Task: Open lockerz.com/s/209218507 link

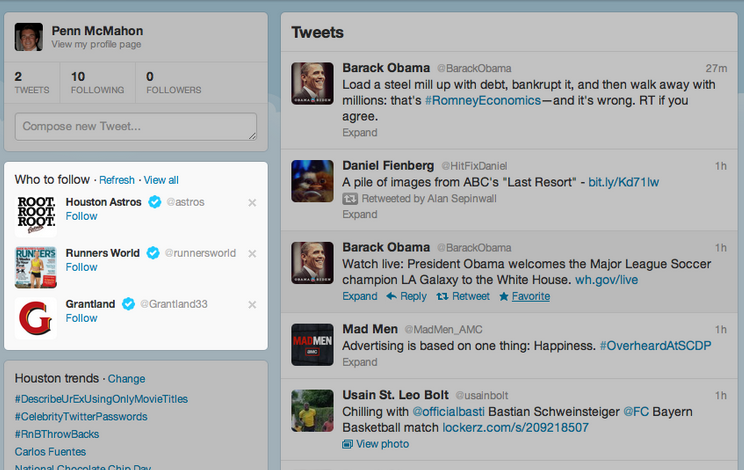Action: pyautogui.click(x=515, y=428)
